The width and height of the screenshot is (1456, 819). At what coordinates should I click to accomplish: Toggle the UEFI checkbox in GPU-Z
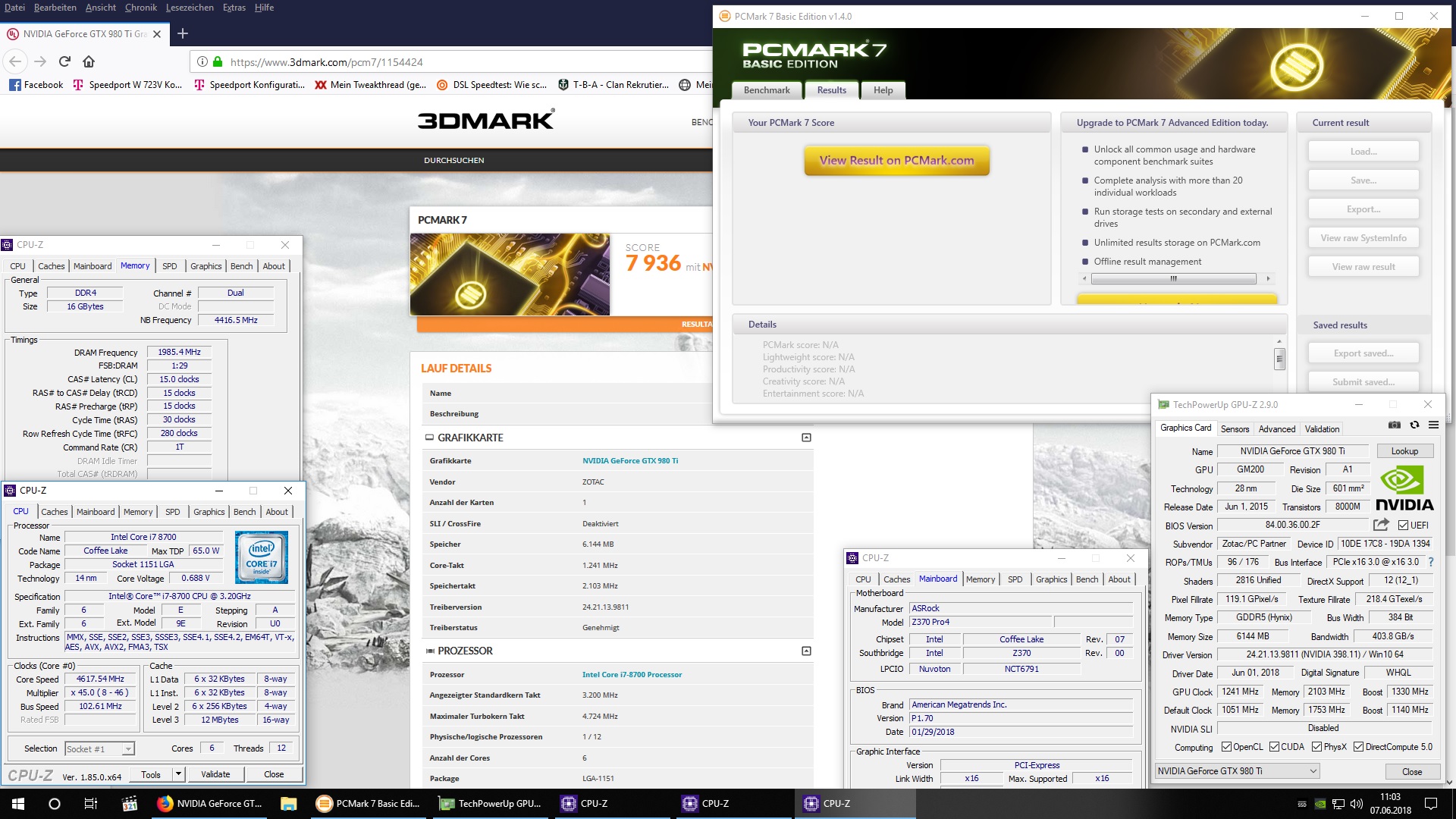(x=1403, y=525)
